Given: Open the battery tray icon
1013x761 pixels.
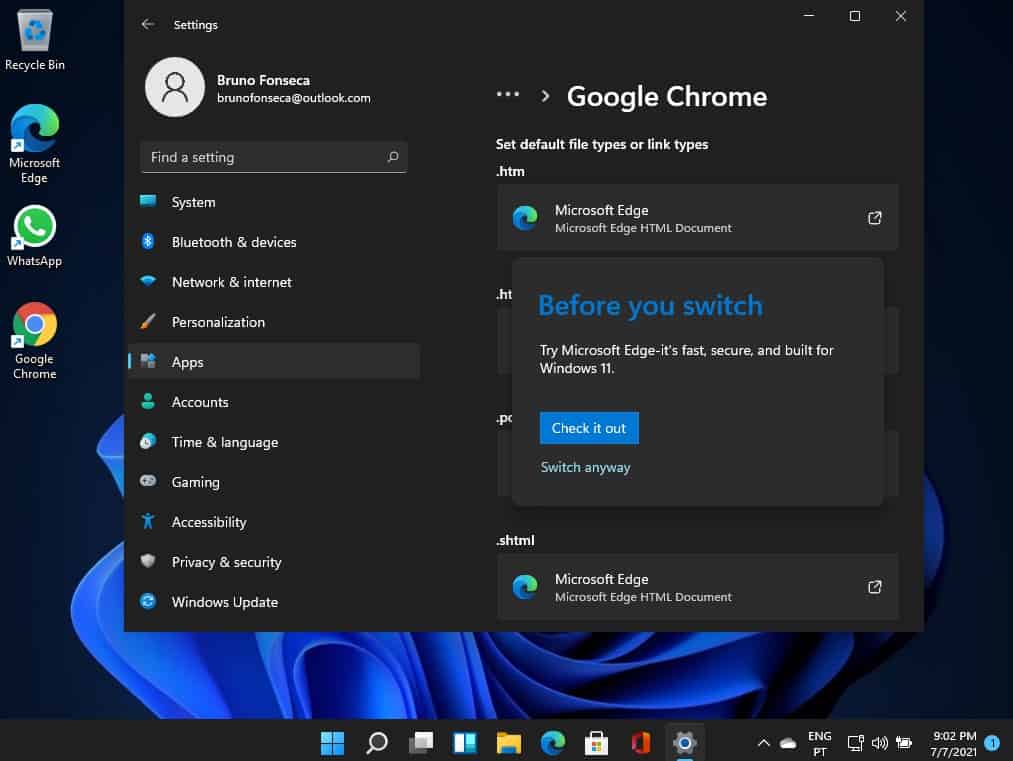Looking at the screenshot, I should coord(904,744).
